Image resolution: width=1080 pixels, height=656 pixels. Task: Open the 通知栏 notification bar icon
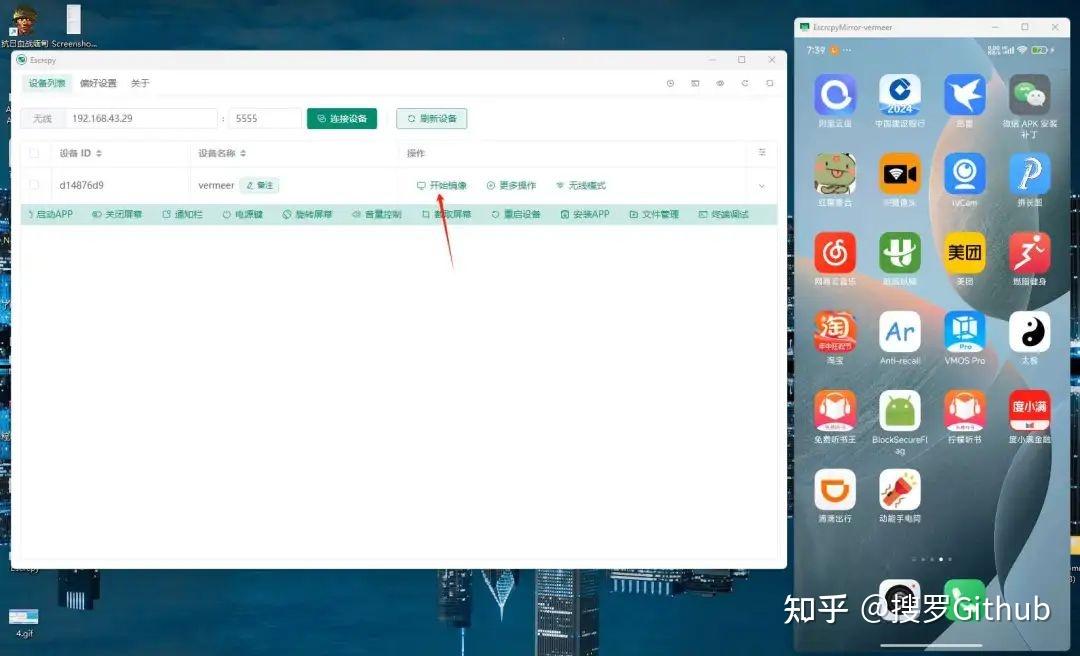[181, 213]
